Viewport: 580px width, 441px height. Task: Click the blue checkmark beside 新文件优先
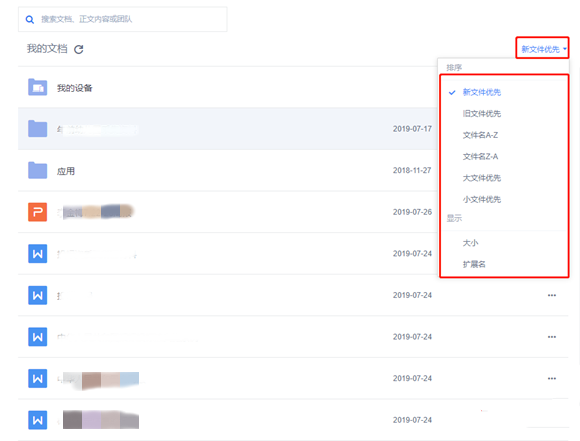[452, 92]
